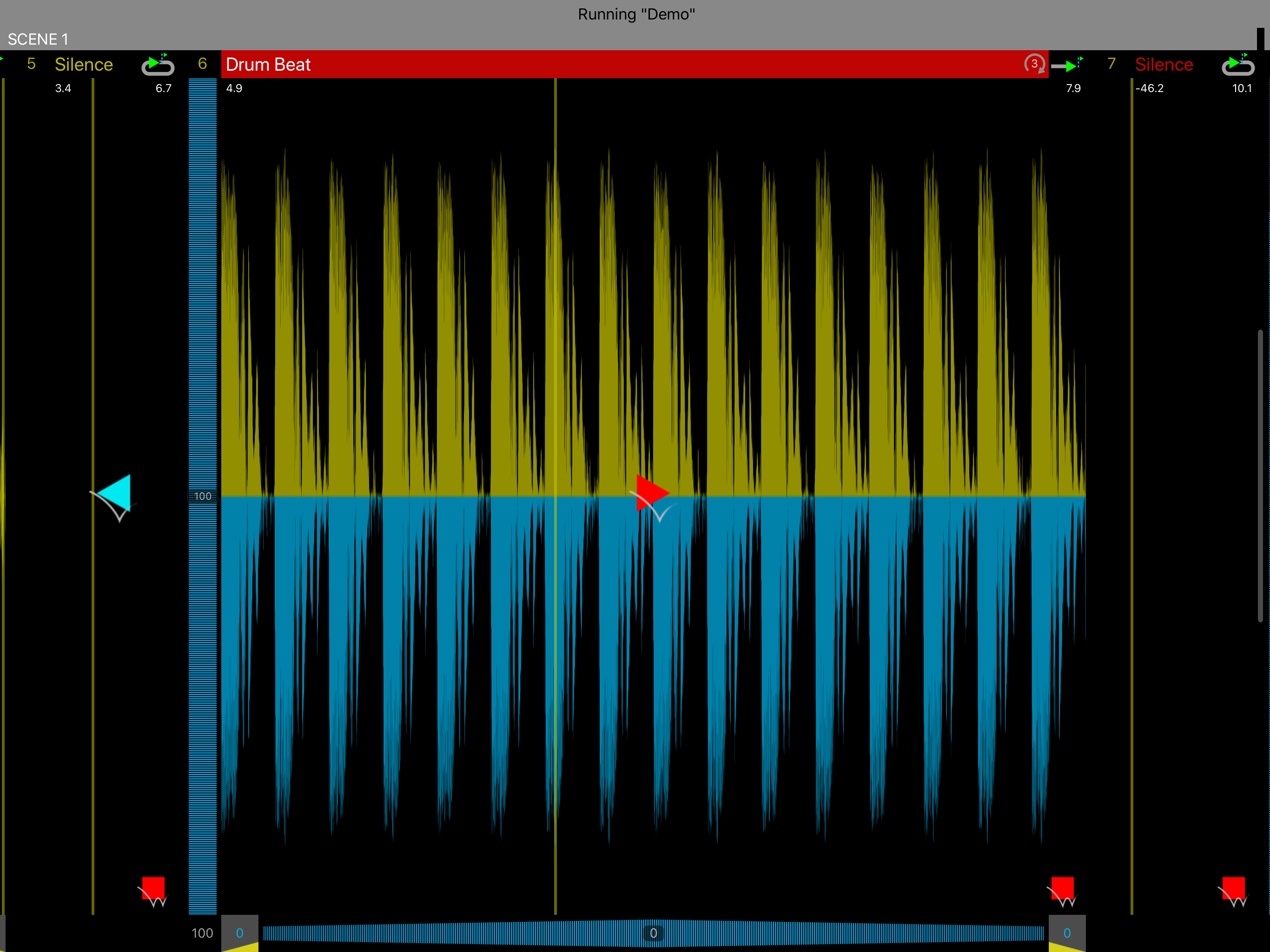
Task: Click the green auto-continue arrow after Drum Beat
Action: (1067, 65)
